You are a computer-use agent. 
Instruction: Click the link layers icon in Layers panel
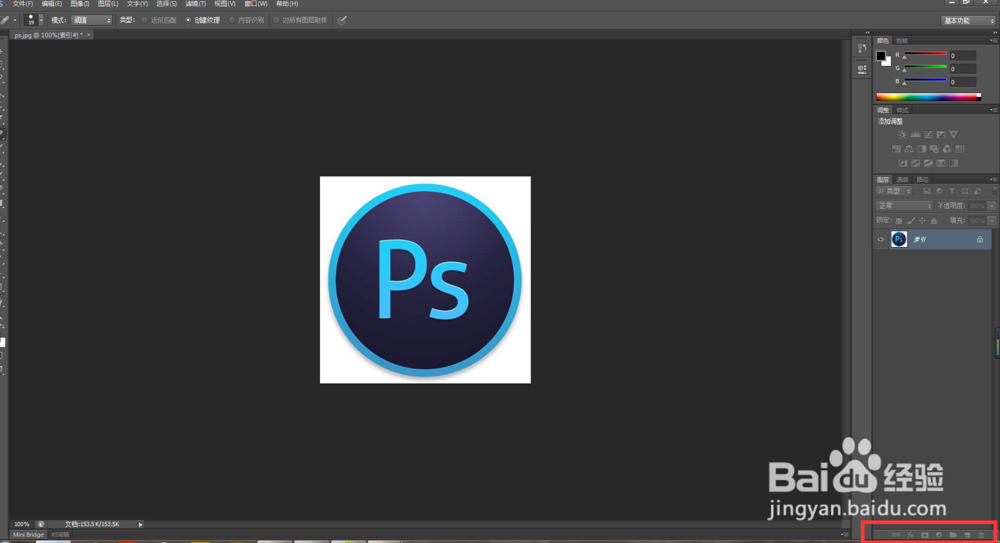click(896, 535)
